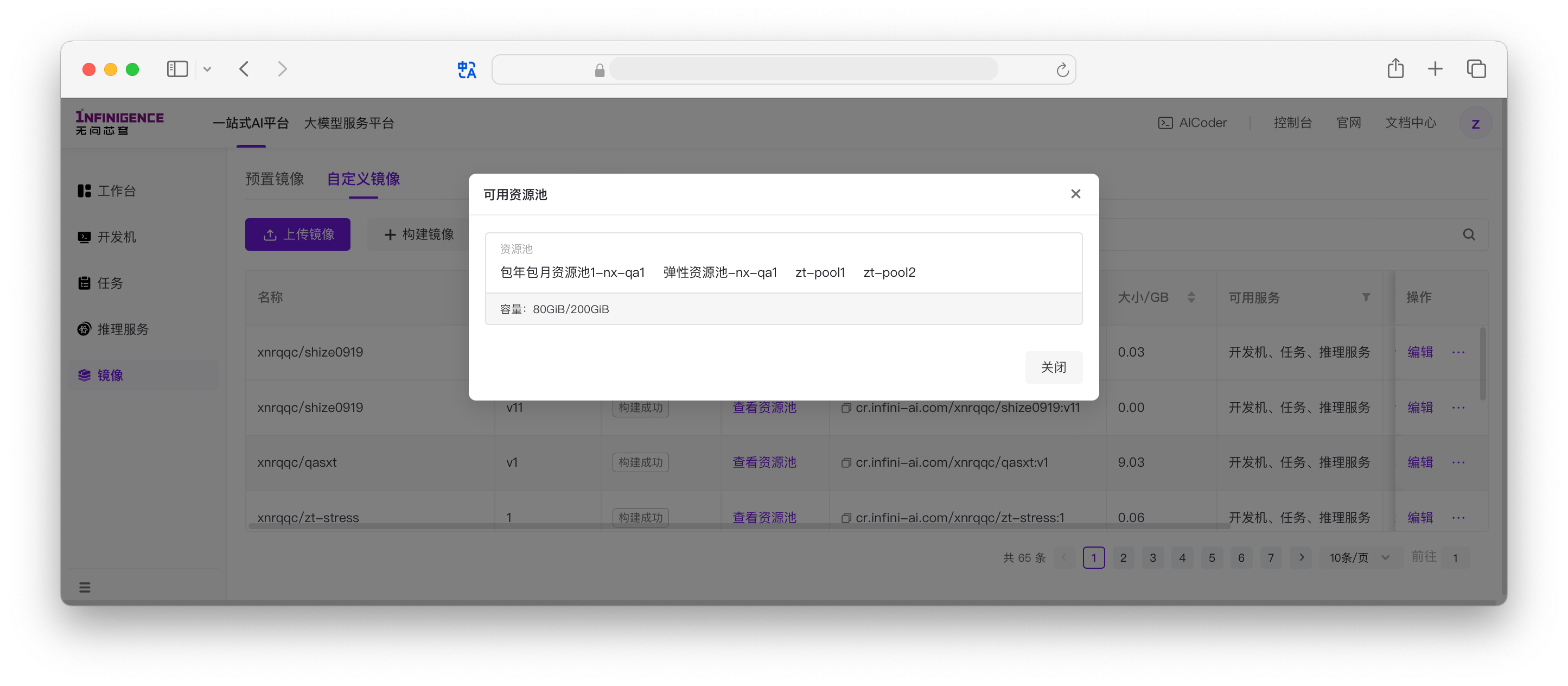Open the page translate icon
The height and width of the screenshot is (686, 1568).
(466, 69)
